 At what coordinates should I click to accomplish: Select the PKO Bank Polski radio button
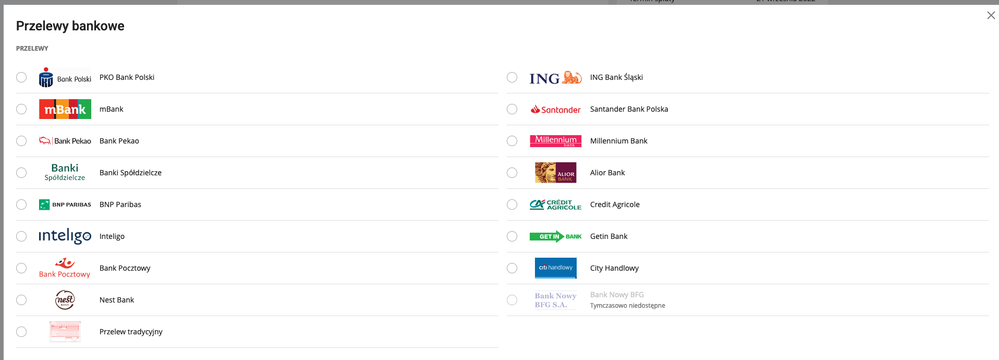22,77
